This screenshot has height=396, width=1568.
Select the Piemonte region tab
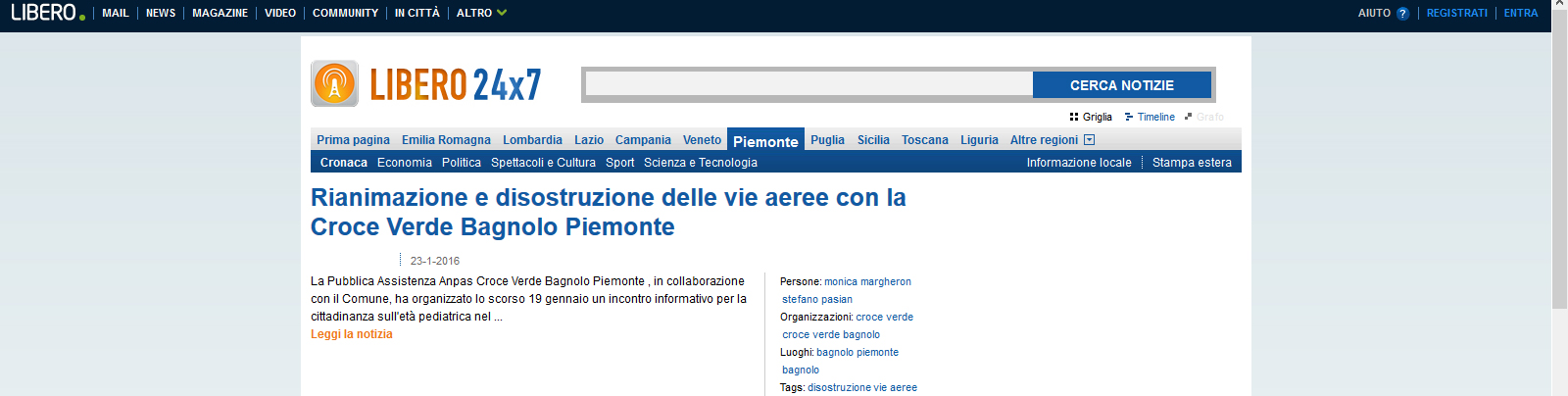[765, 141]
